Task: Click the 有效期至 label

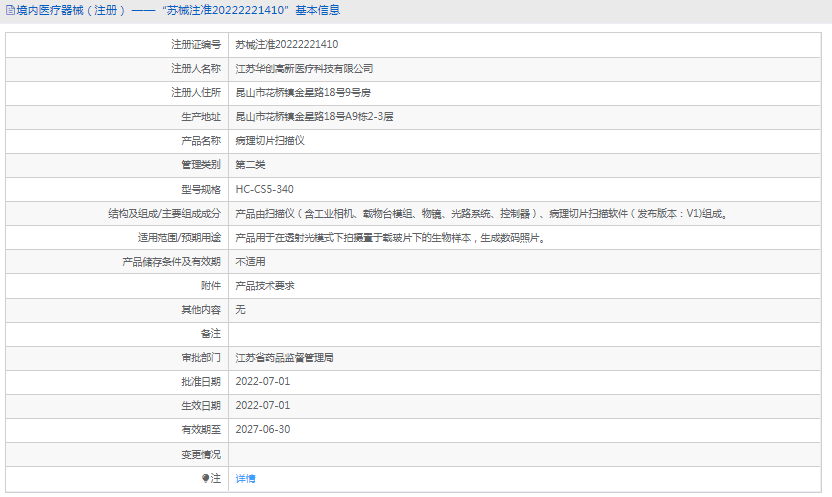Action: pyautogui.click(x=201, y=430)
